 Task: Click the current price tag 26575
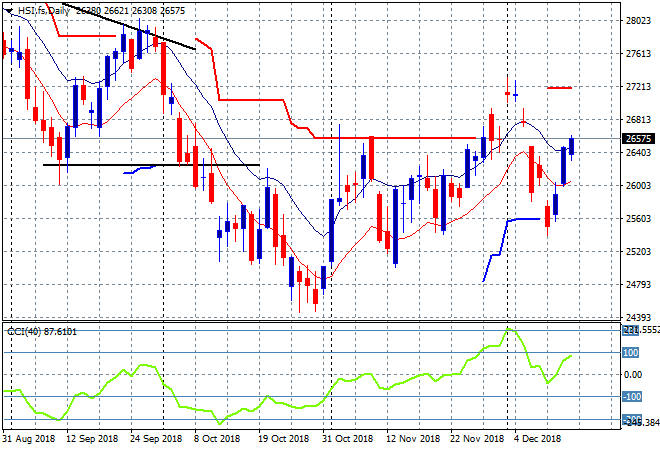638,138
